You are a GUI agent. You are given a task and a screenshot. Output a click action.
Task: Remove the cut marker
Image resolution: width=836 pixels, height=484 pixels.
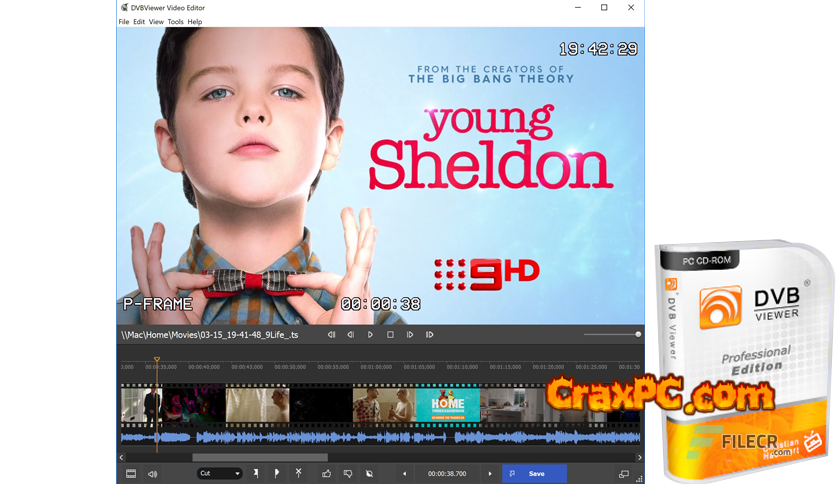coord(299,473)
